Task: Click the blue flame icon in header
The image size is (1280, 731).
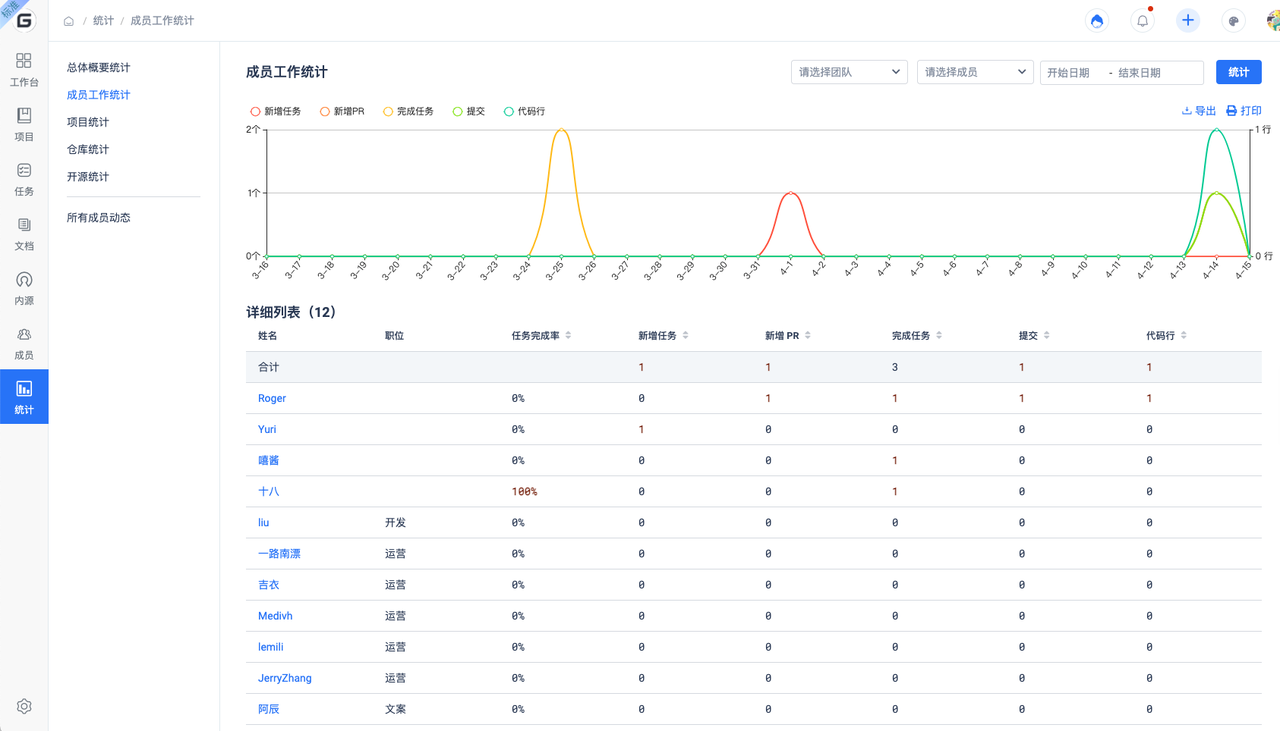Action: click(1097, 21)
